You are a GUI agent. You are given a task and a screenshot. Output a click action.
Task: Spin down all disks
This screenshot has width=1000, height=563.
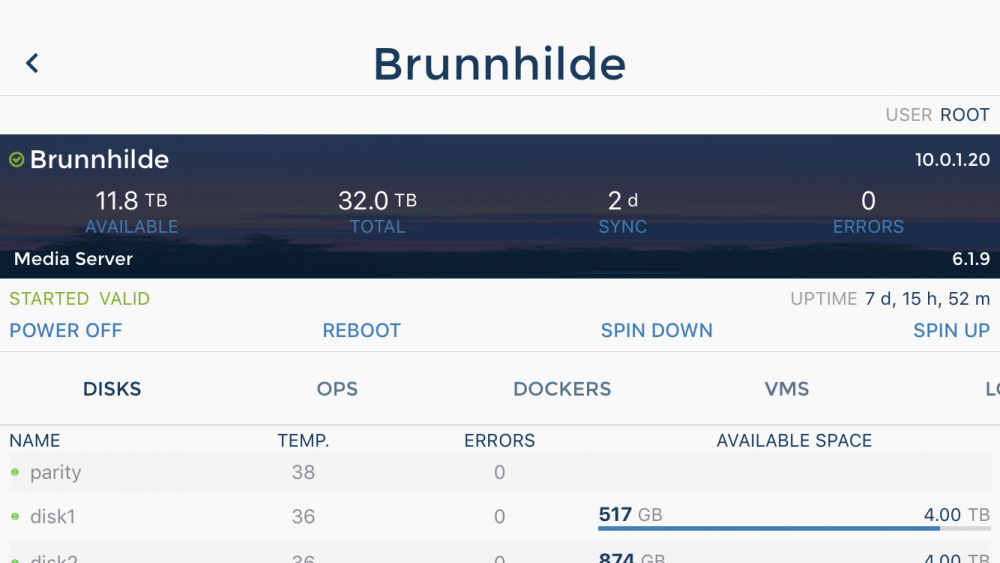pyautogui.click(x=657, y=330)
